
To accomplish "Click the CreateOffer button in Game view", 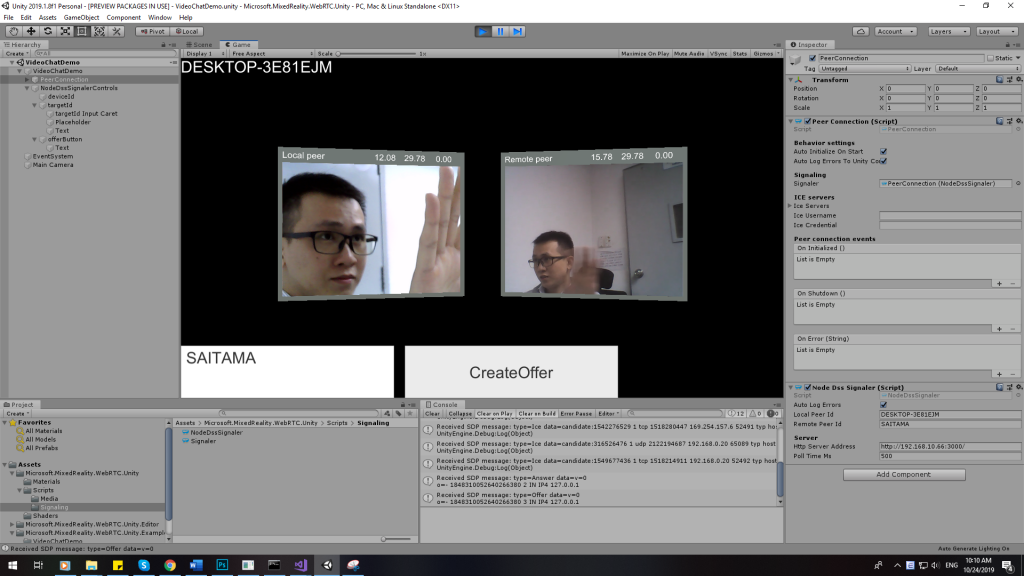I will 511,372.
